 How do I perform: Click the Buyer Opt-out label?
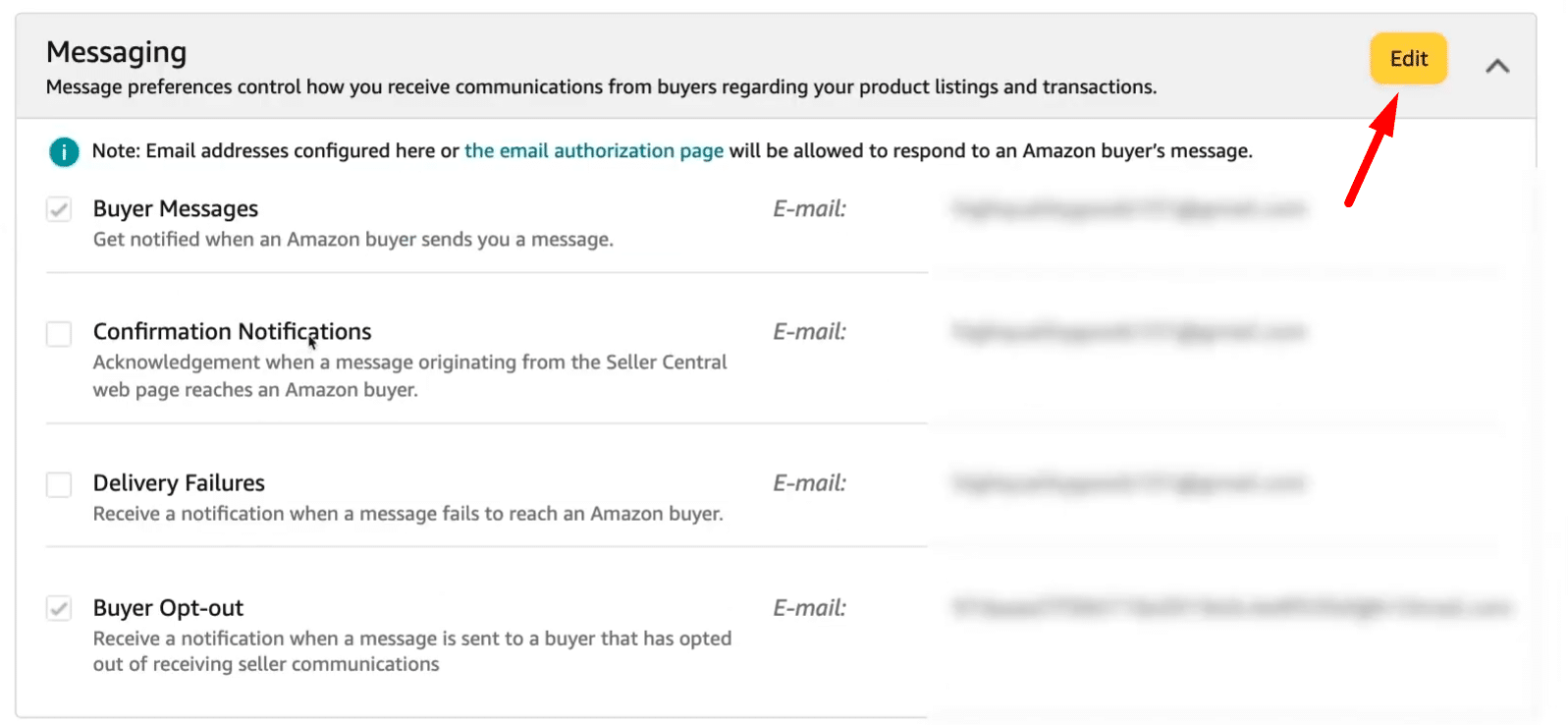(x=168, y=608)
